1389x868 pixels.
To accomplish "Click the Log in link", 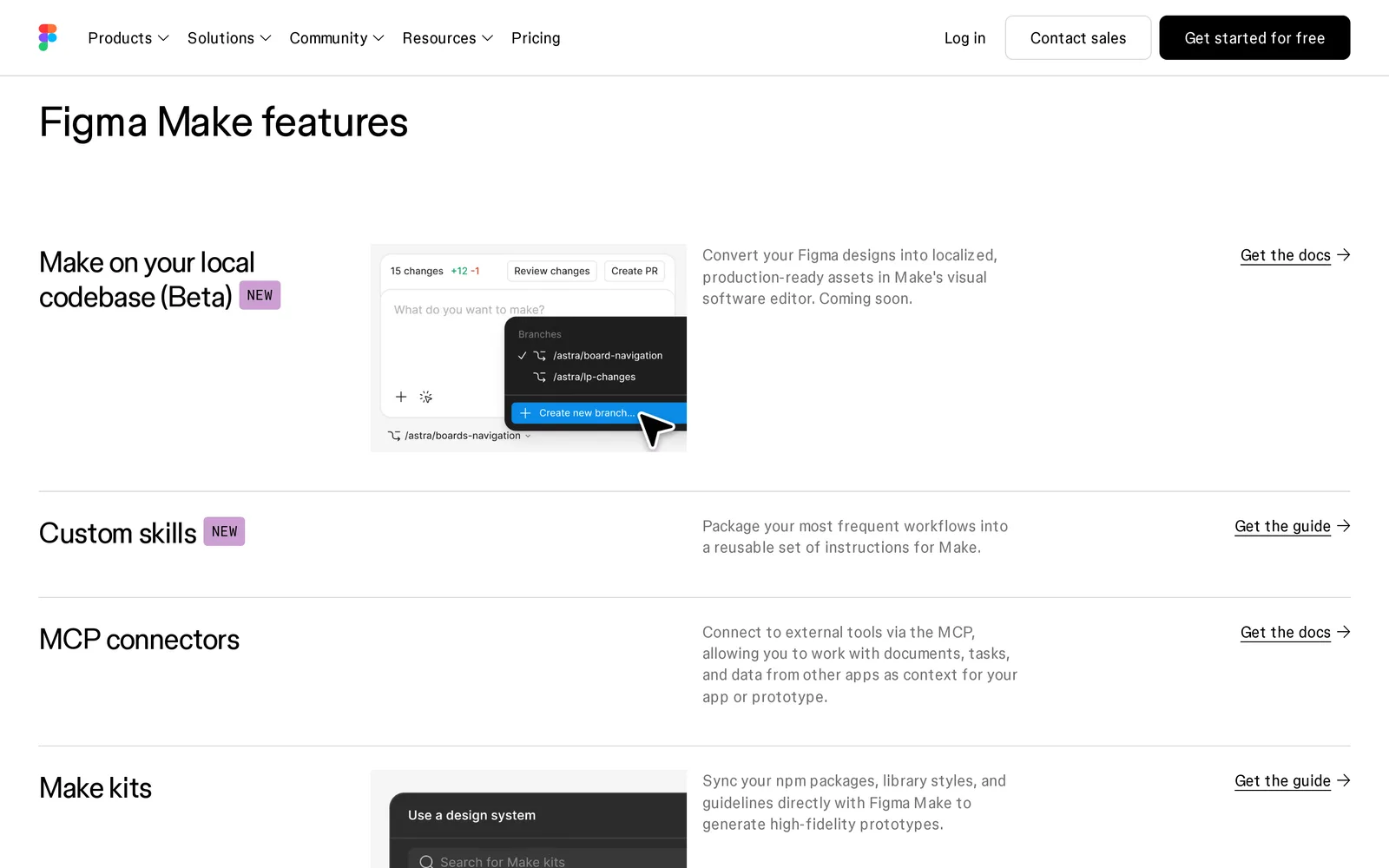I will coord(964,38).
